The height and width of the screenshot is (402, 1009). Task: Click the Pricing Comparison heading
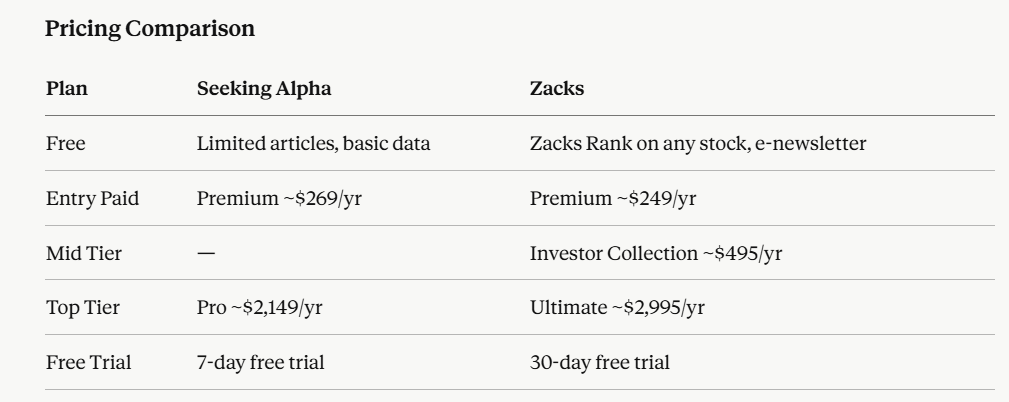150,29
